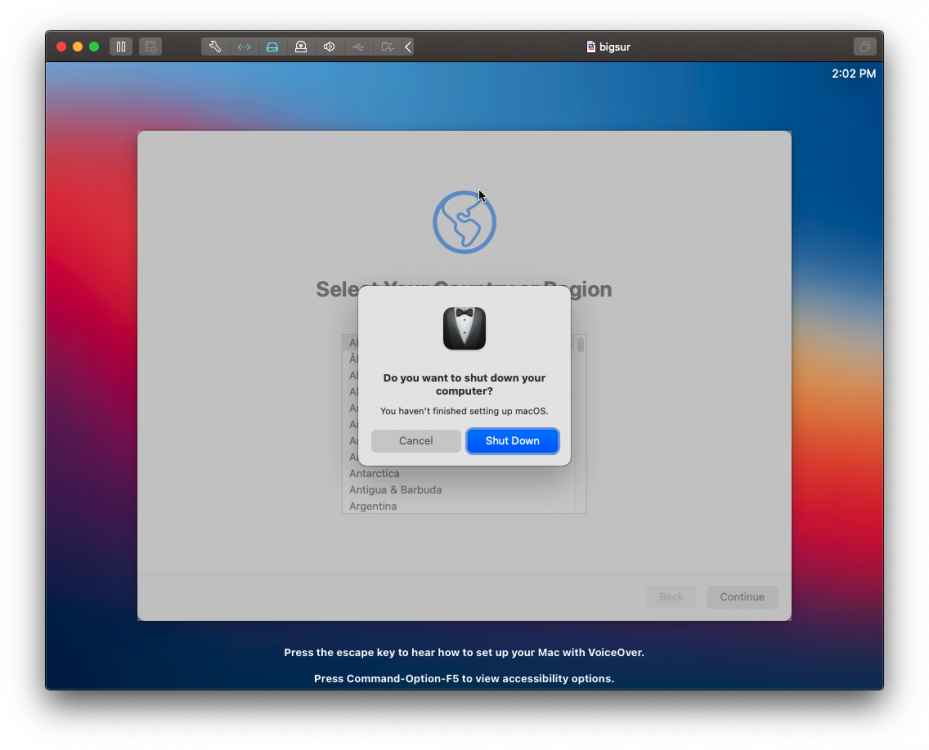Screen dimensions: 929x750
Task: Click the sound speaker icon
Action: click(329, 47)
